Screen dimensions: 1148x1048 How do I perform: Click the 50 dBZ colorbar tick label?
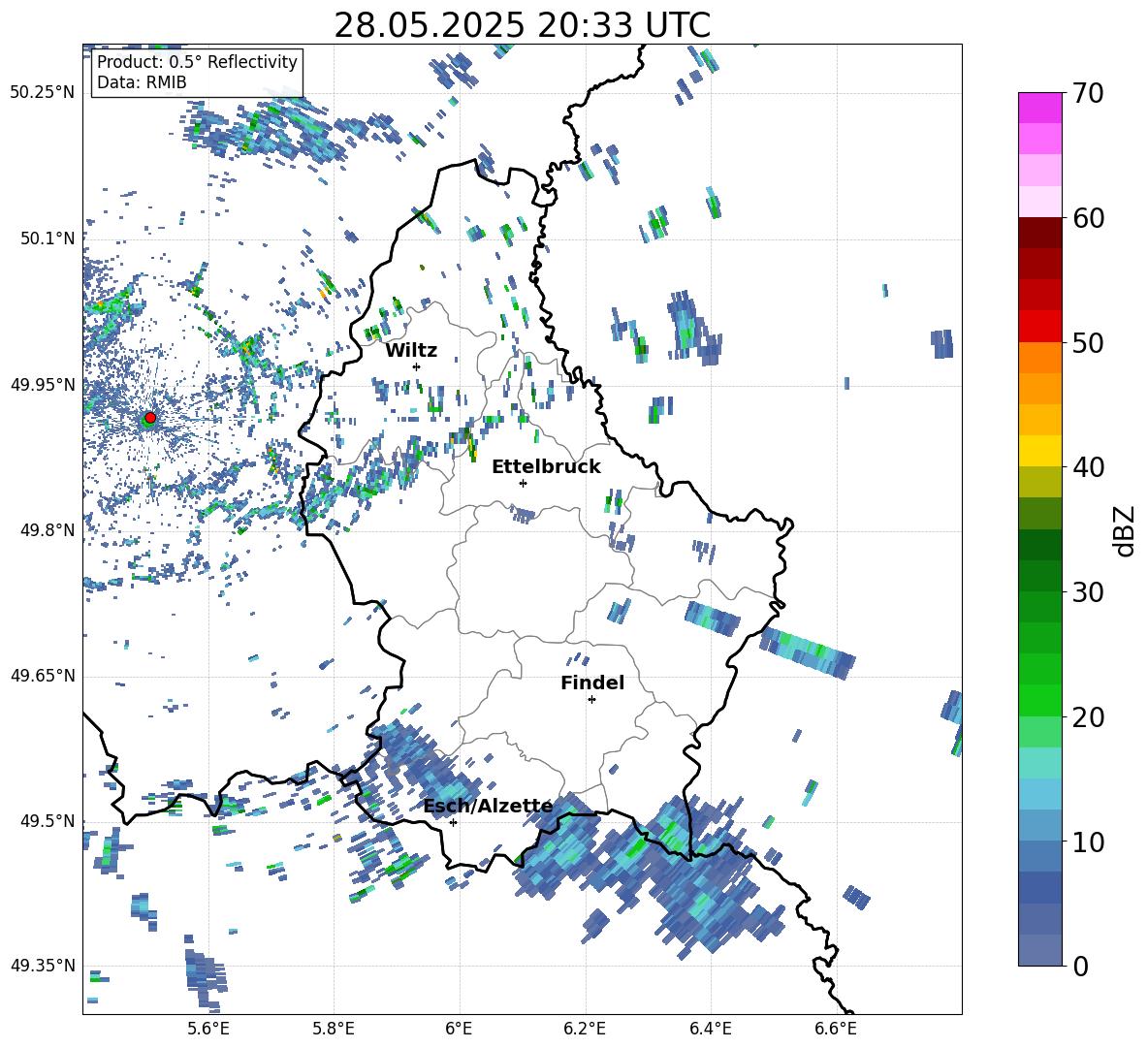(x=1088, y=343)
